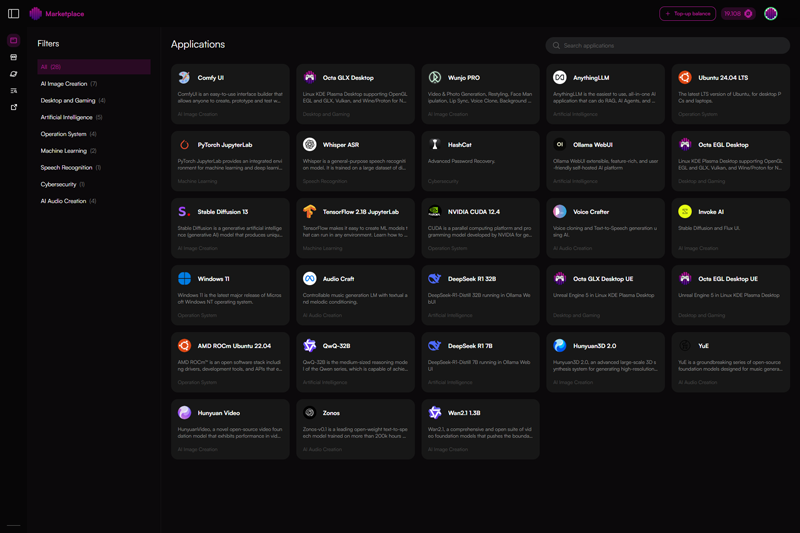Click the Whisper ASR icon
Image resolution: width=800 pixels, height=533 pixels.
[310, 144]
